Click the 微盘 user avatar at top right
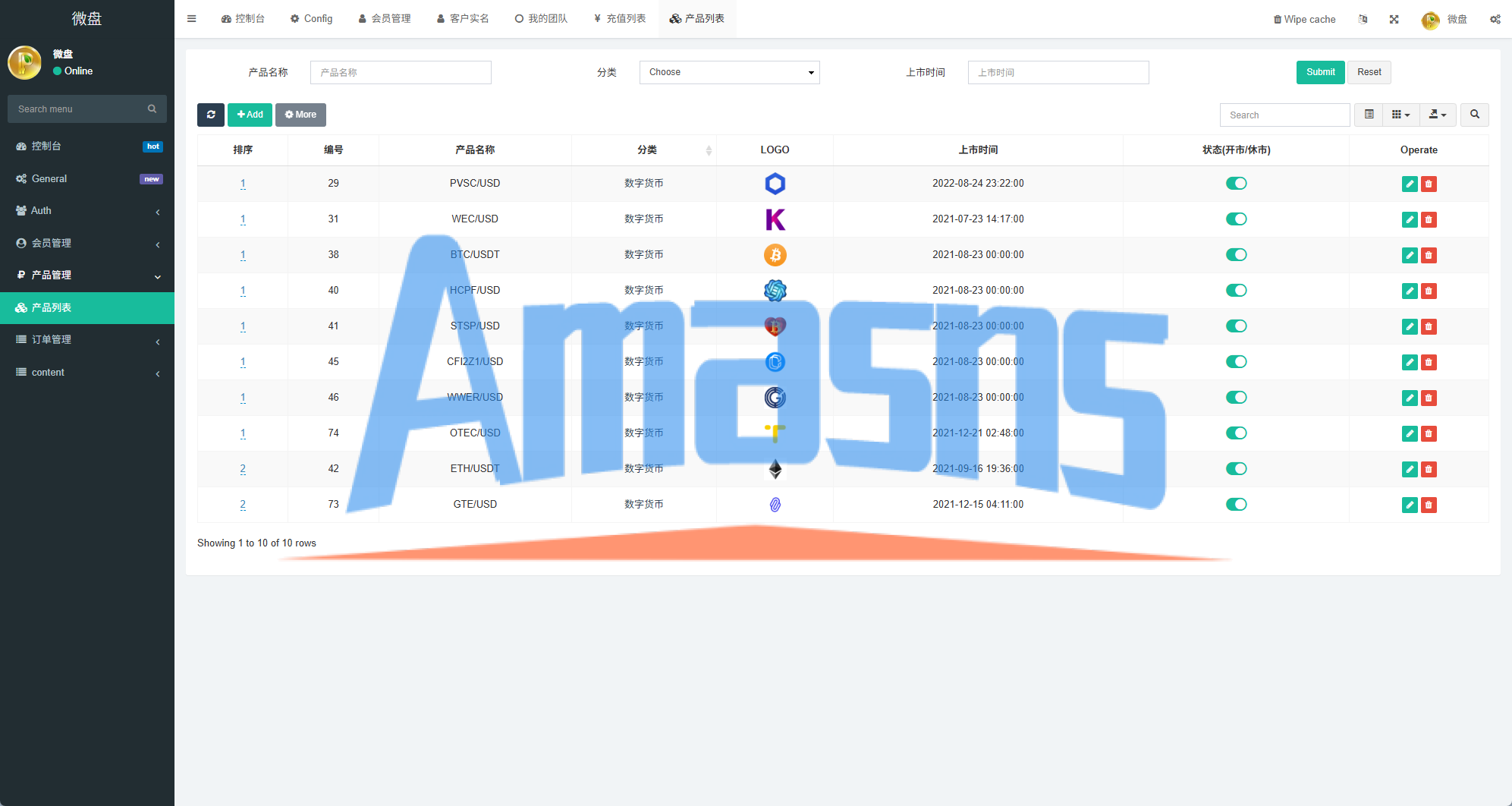 point(1430,20)
